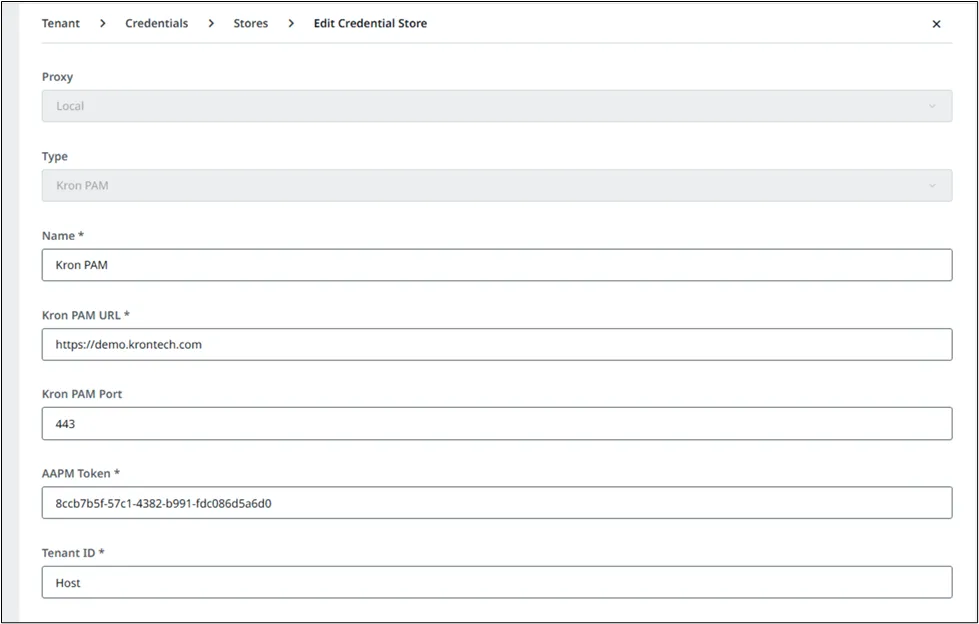Focus the Tenant ID input field
Screen dimensions: 979x624
point(497,582)
